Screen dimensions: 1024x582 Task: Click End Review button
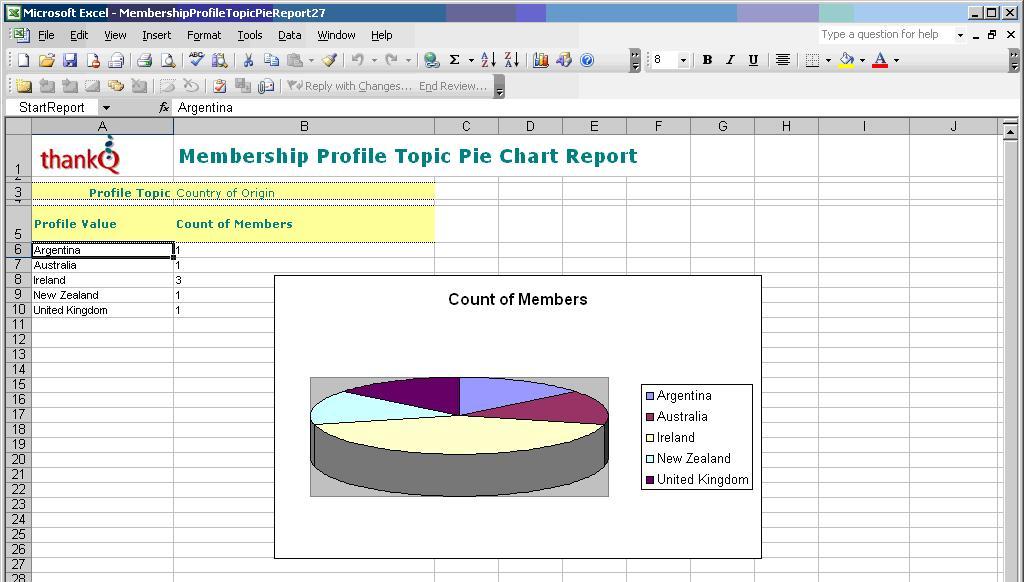pos(453,86)
